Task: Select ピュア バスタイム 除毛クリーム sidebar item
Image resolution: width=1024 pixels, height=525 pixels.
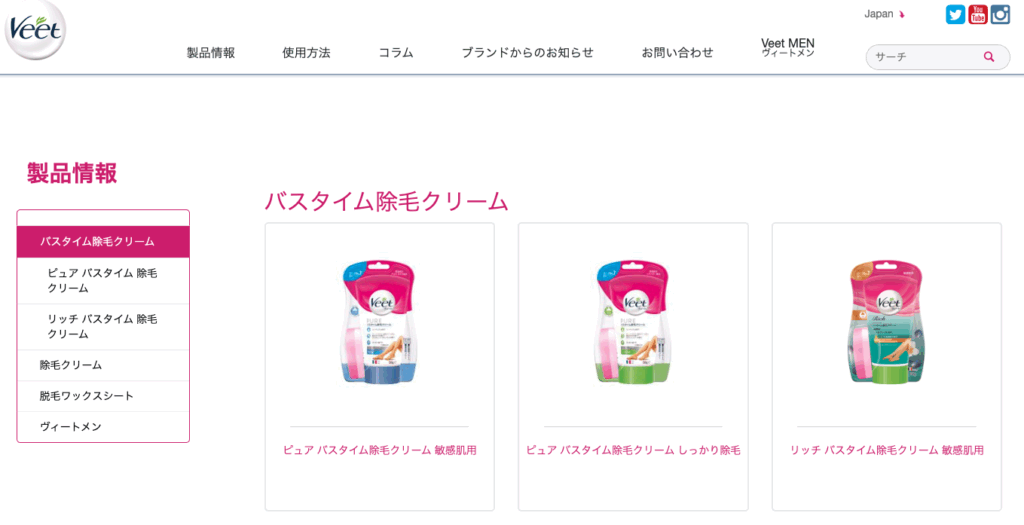Action: click(103, 281)
